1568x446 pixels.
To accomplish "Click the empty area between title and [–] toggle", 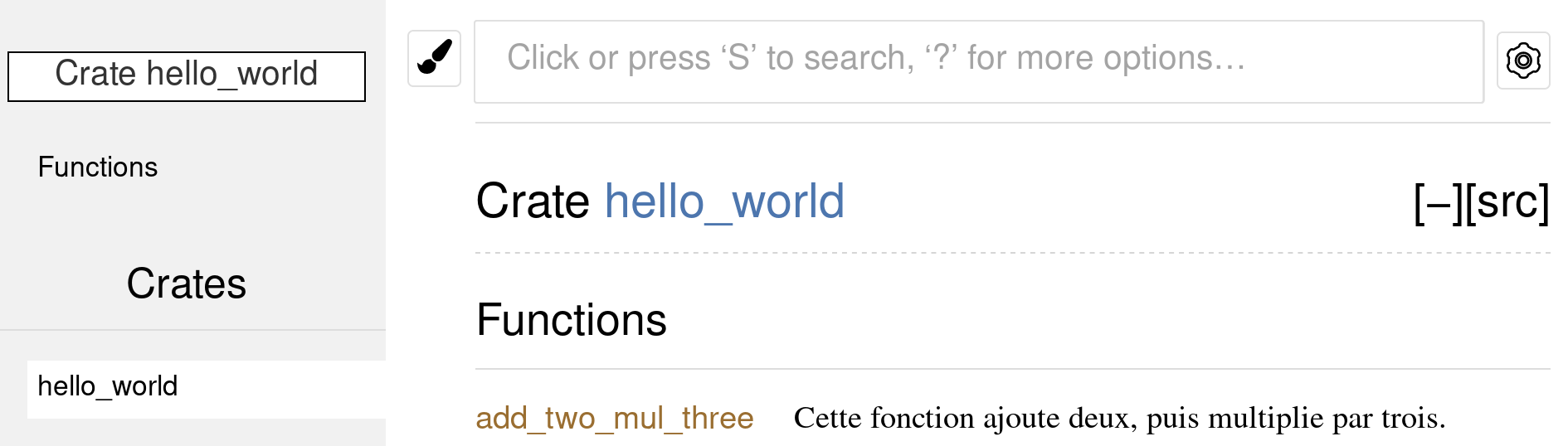I will coord(1128,202).
